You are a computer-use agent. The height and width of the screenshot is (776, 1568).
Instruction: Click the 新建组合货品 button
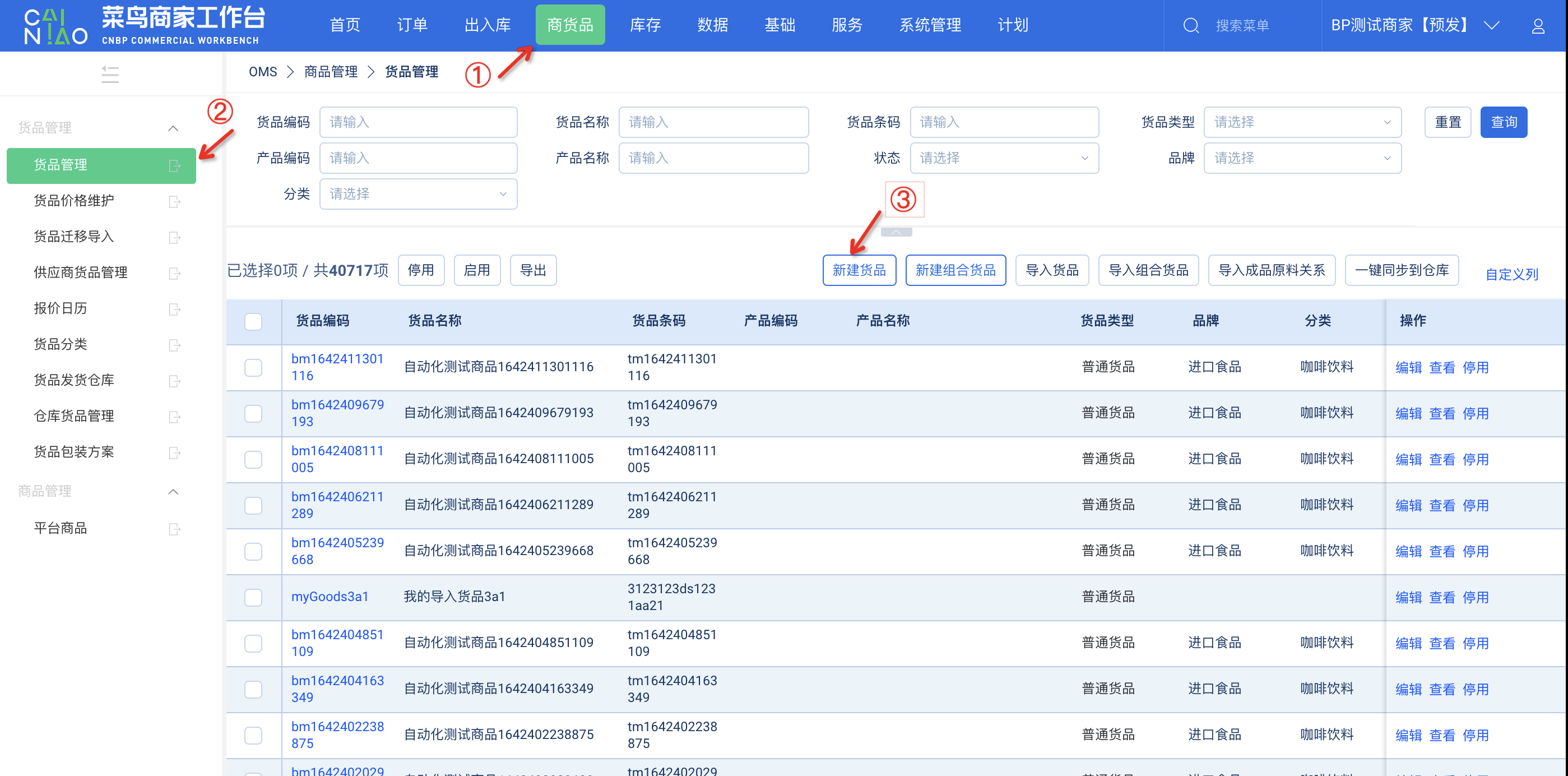pos(955,270)
